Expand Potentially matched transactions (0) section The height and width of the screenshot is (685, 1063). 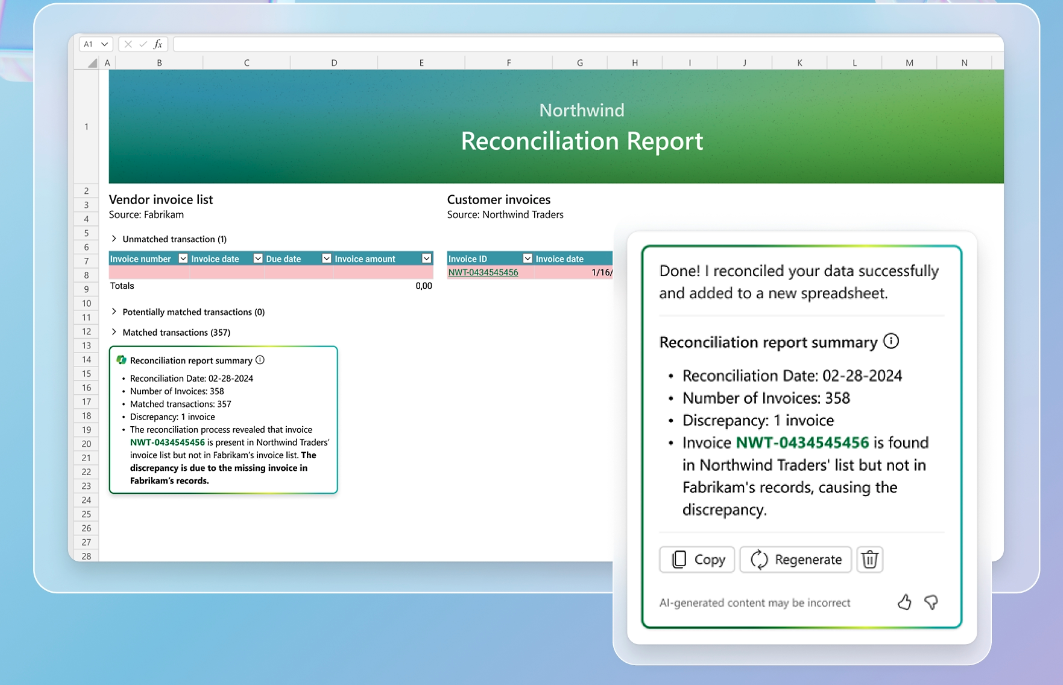[x=114, y=312]
